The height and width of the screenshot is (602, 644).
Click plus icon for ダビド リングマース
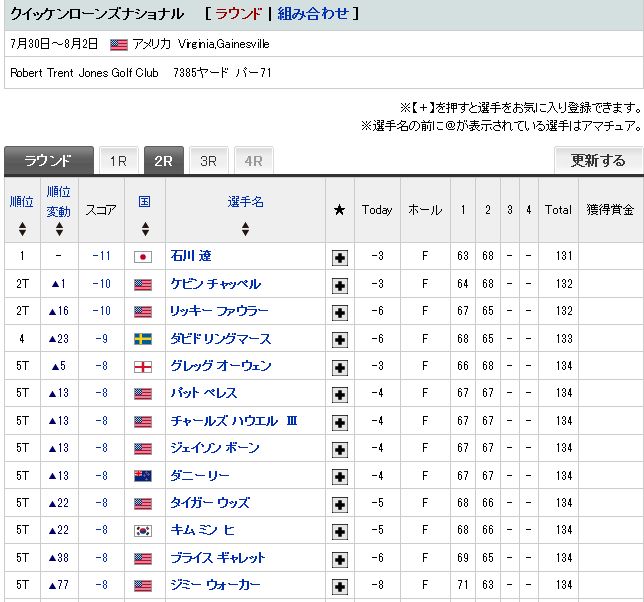[340, 340]
